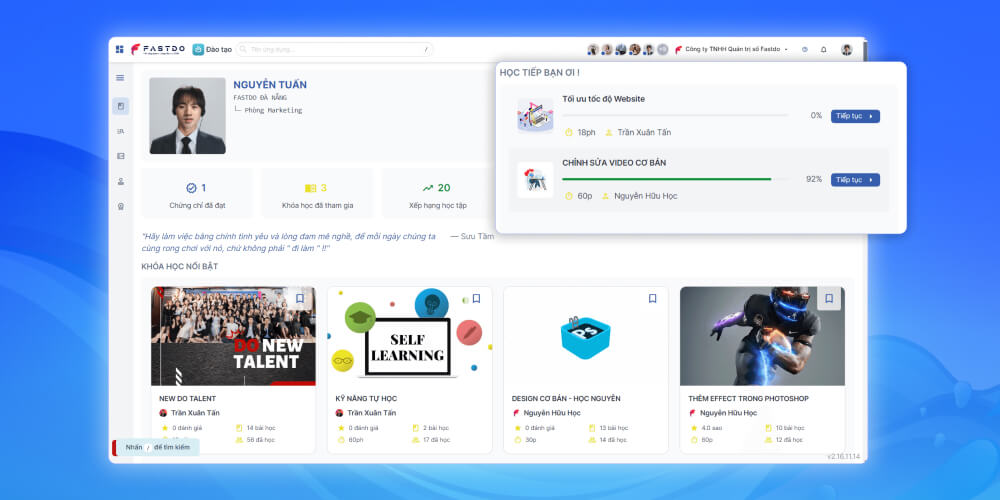Viewport: 1000px width, 500px height.
Task: Open the instructor sidebar icon
Action: click(x=121, y=181)
